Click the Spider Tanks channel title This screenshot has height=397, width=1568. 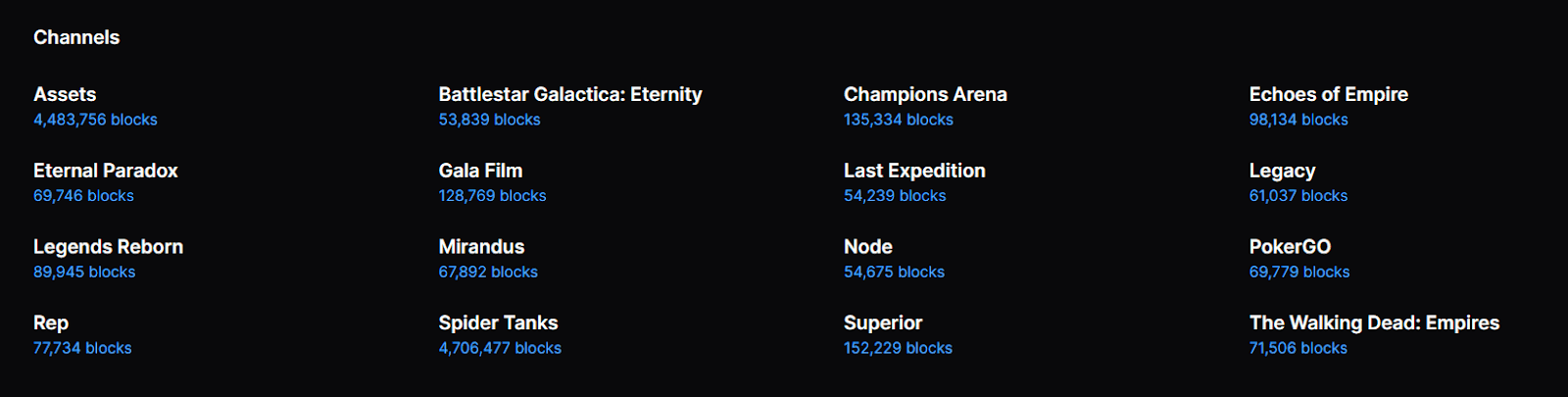tap(498, 323)
